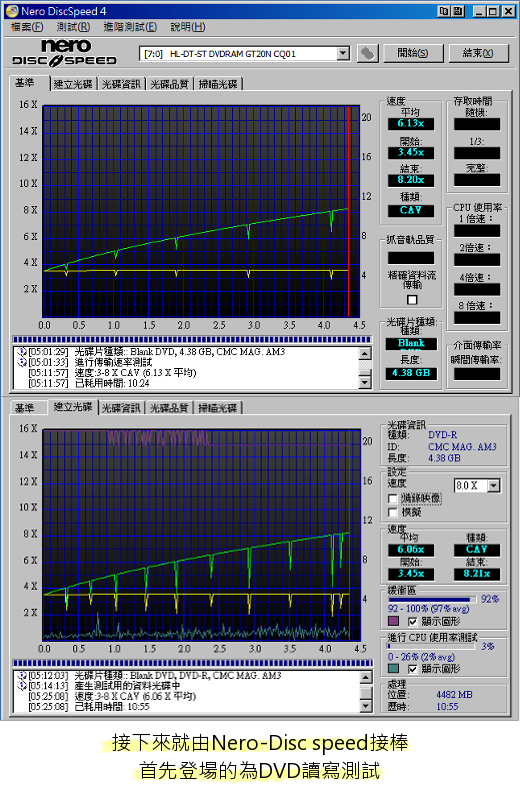The width and height of the screenshot is (520, 800).
Task: Enable the 模擬 simulation checkbox
Action: 392,512
